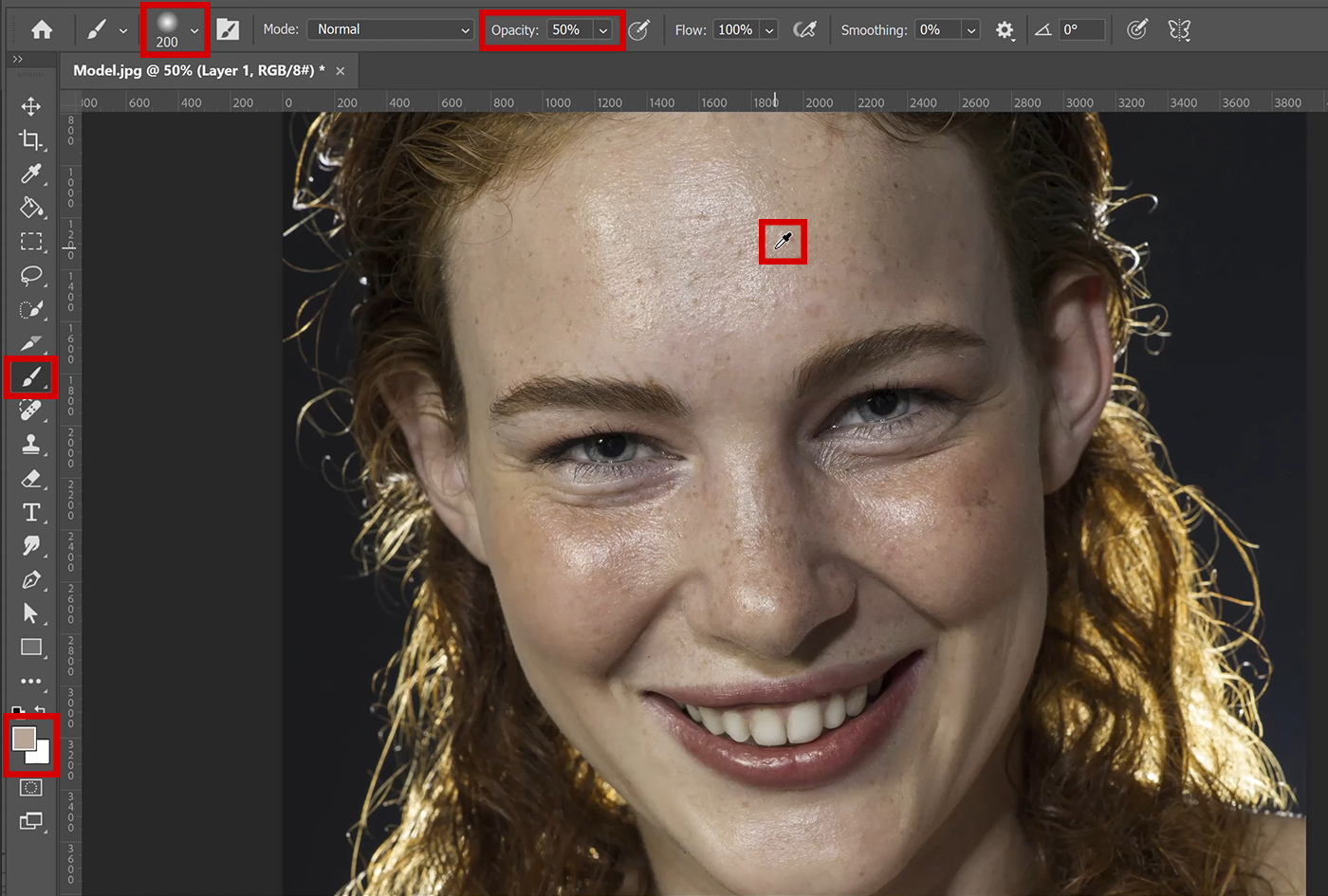Select the Horizontal Type tool
Viewport: 1328px width, 896px height.
[x=31, y=512]
